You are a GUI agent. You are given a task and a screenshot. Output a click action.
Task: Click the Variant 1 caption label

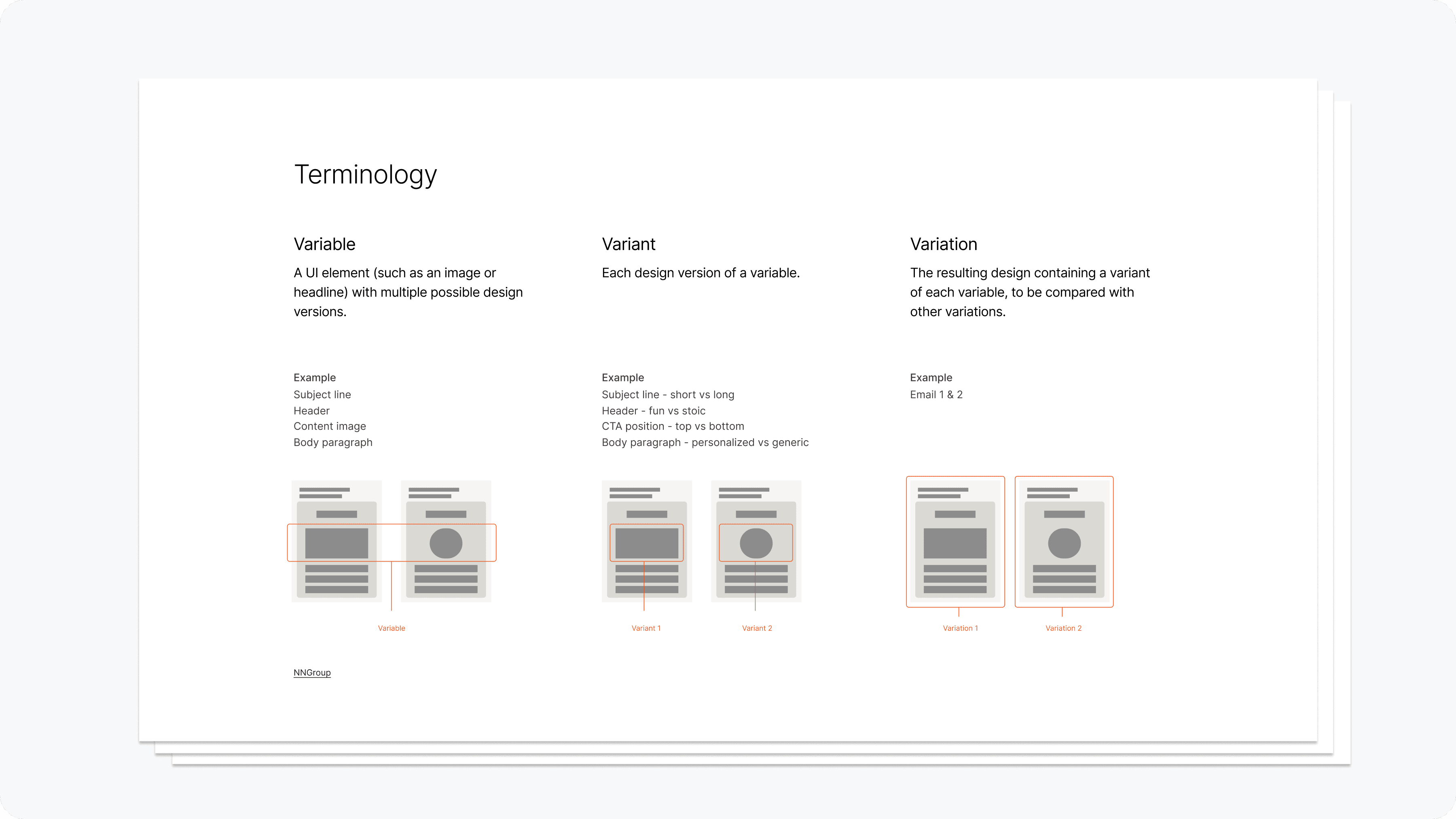645,628
